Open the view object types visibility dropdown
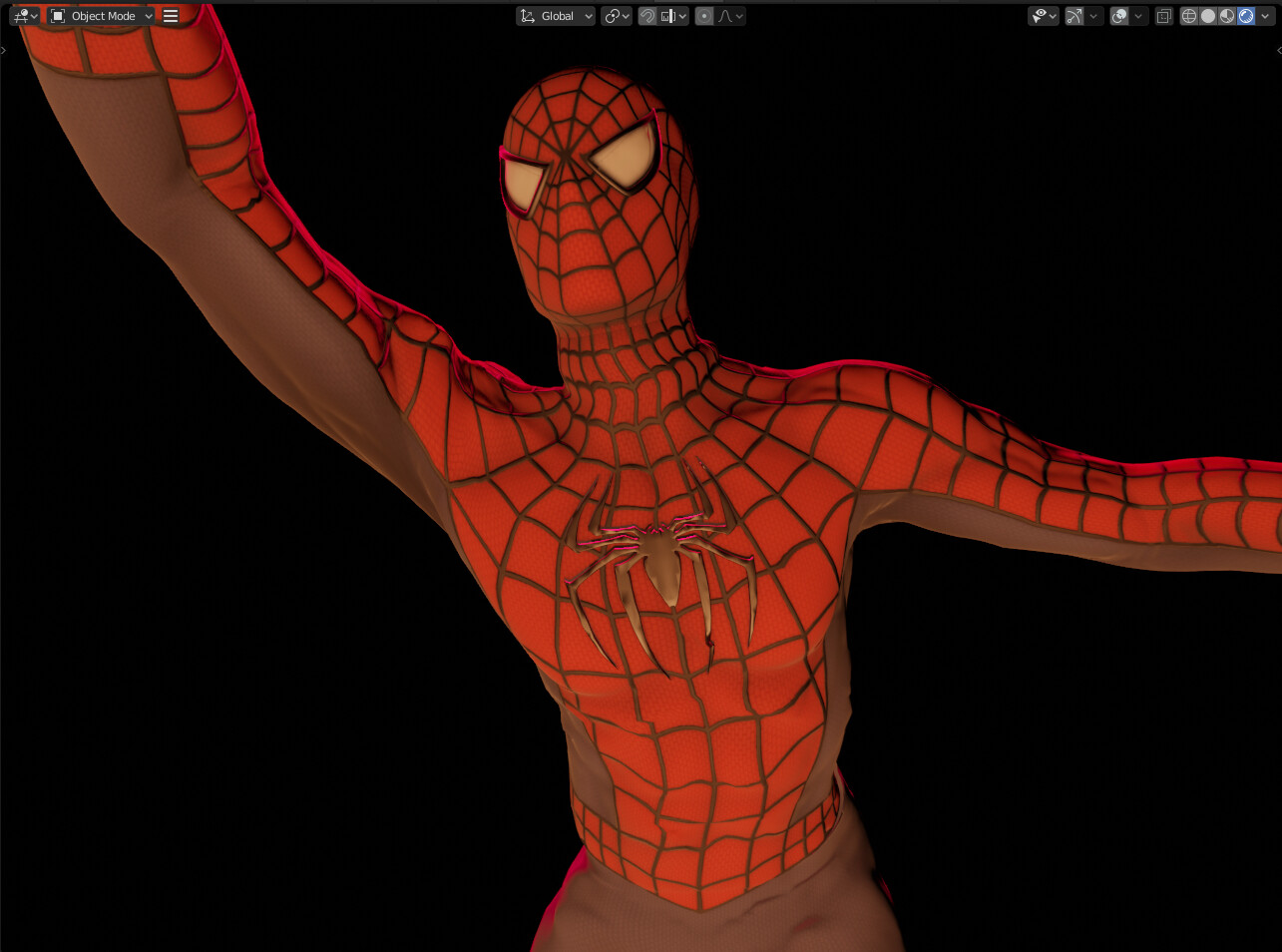The width and height of the screenshot is (1282, 952). click(1044, 16)
